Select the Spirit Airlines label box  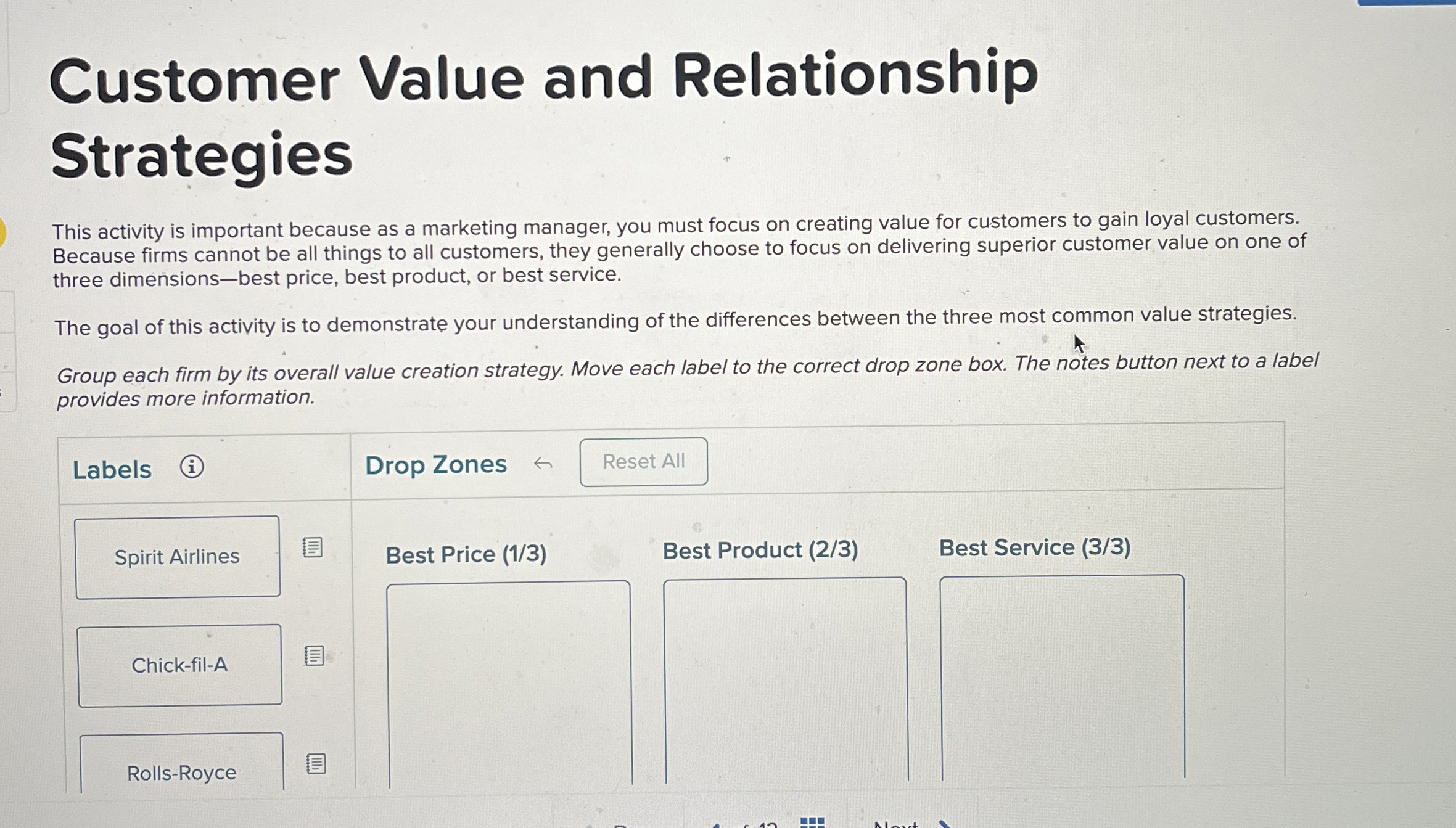[x=178, y=555]
